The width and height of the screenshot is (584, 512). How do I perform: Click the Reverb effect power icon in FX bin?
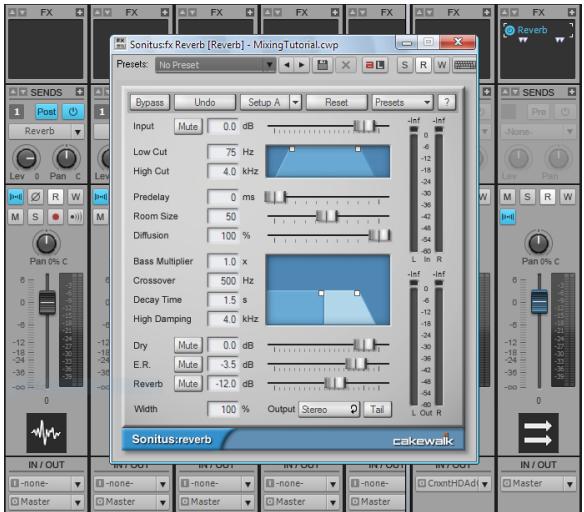click(x=510, y=30)
